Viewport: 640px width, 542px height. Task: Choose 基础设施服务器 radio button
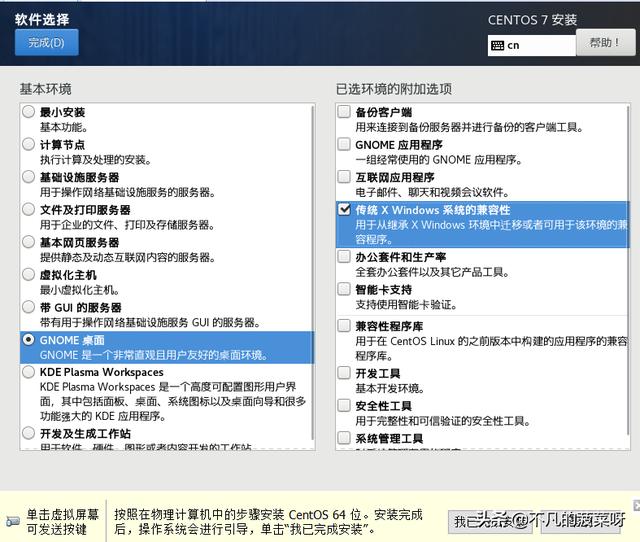(28, 177)
